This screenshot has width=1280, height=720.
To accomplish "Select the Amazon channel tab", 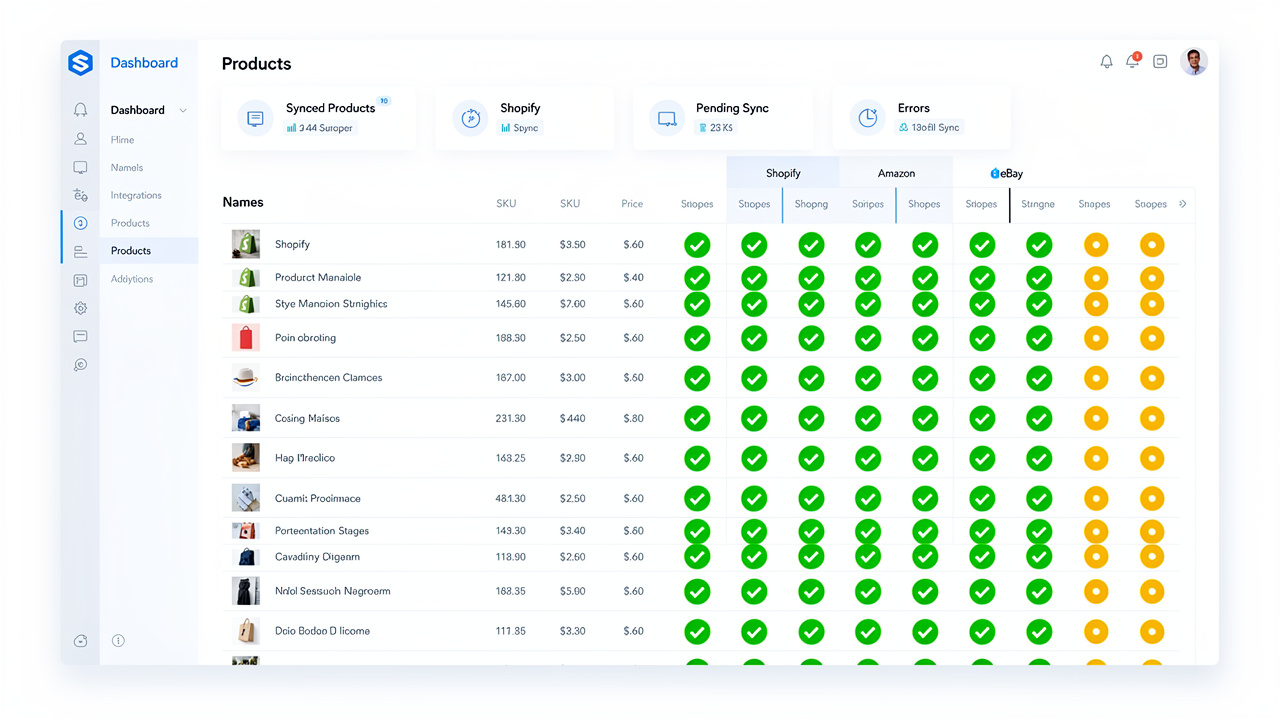I will 896,173.
